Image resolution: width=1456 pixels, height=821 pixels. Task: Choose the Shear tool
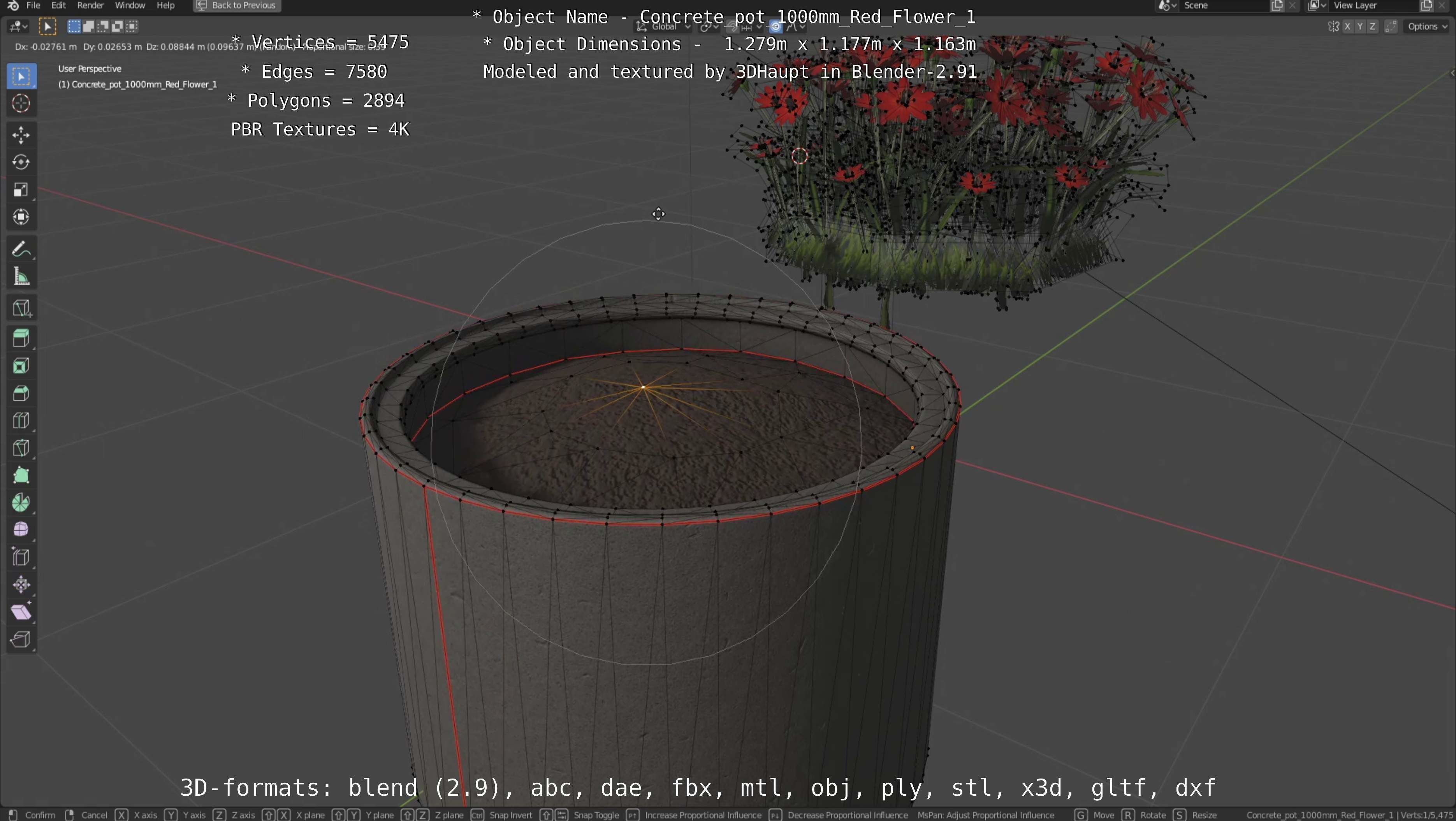[21, 612]
